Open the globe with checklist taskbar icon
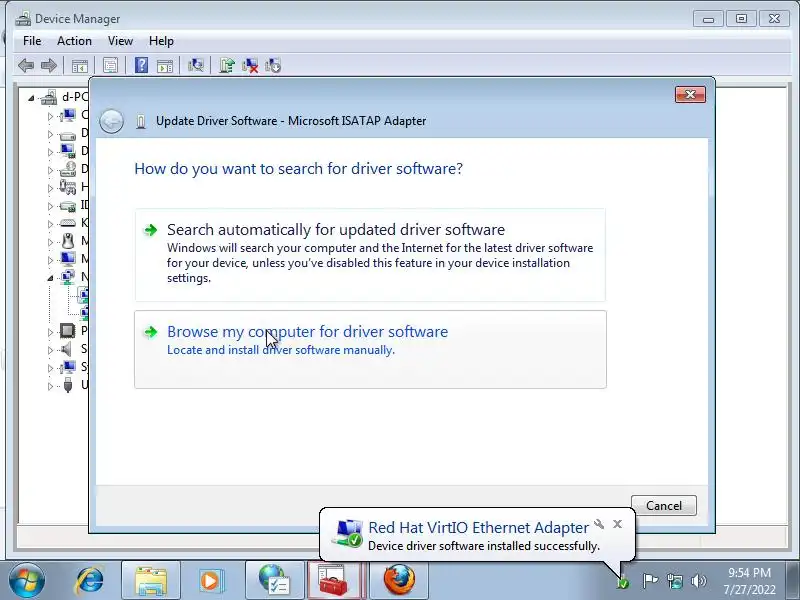Viewport: 800px width, 600px height. [x=274, y=580]
